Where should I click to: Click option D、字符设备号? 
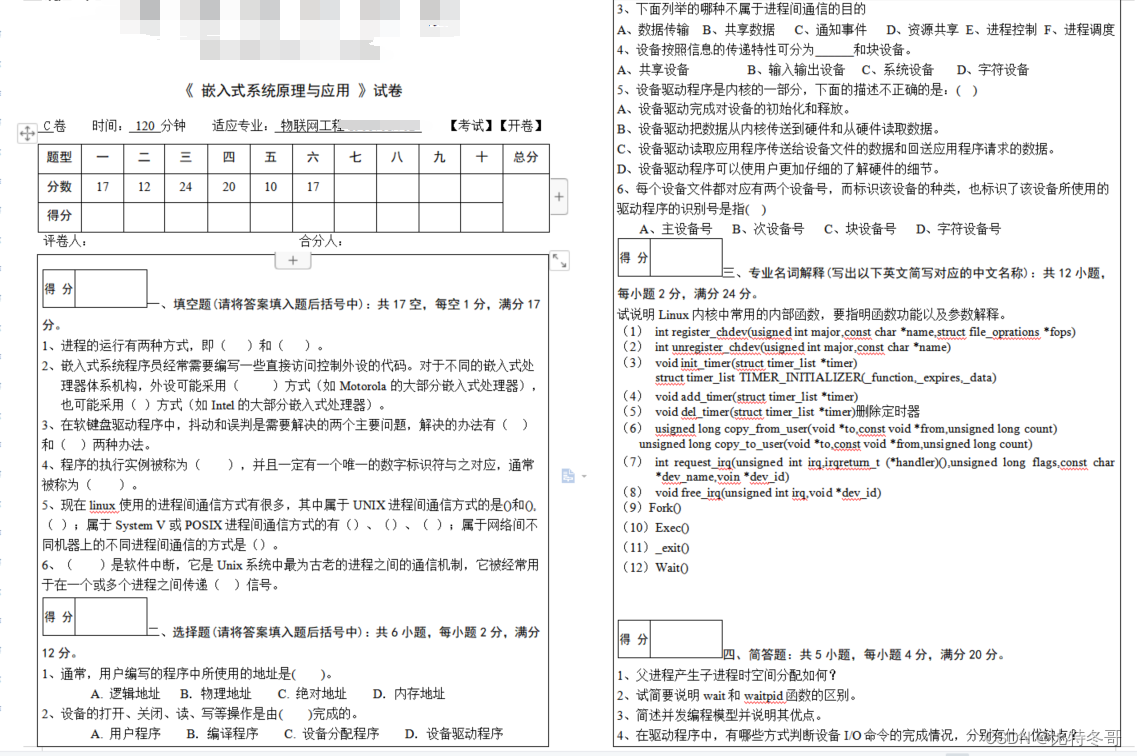(958, 229)
